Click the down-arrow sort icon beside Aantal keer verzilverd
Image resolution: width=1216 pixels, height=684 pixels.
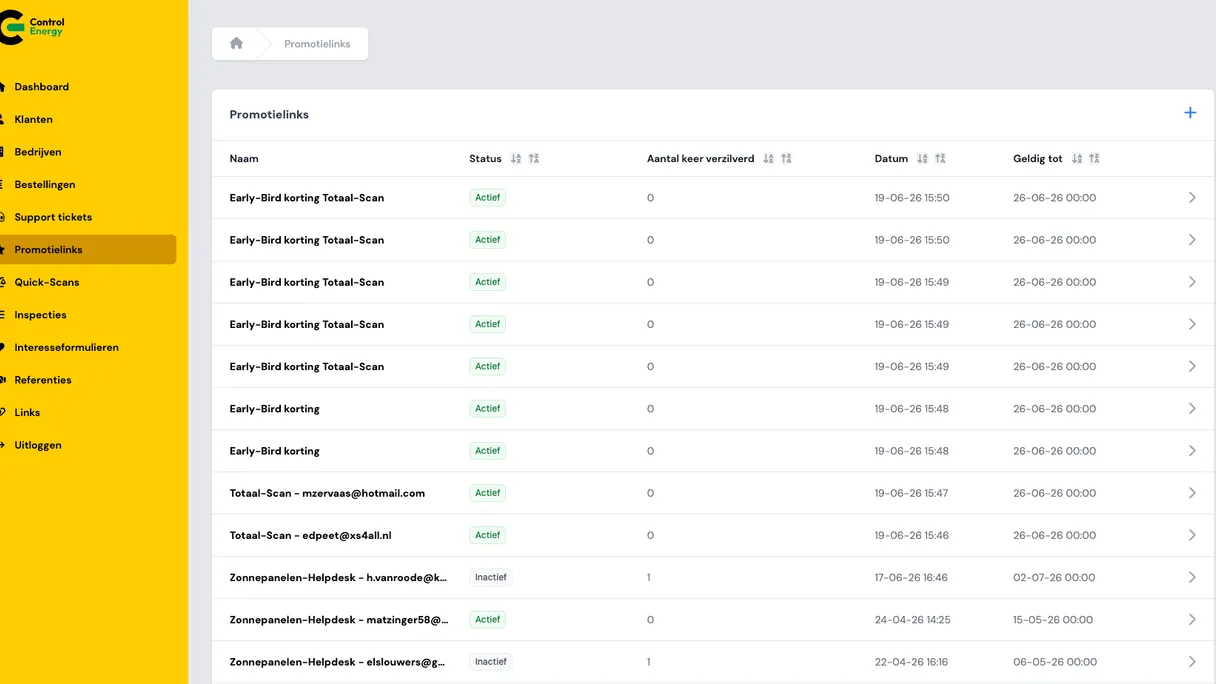[768, 158]
